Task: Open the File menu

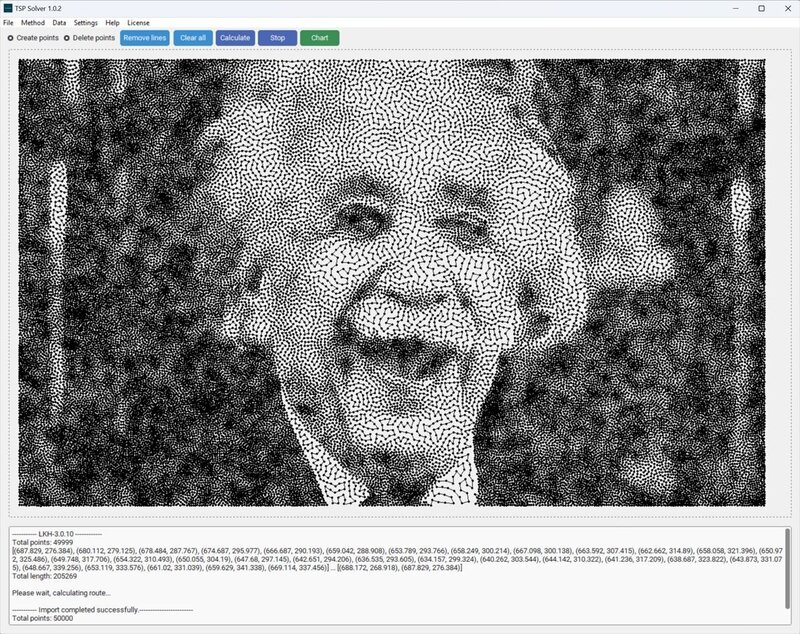Action: [x=8, y=22]
